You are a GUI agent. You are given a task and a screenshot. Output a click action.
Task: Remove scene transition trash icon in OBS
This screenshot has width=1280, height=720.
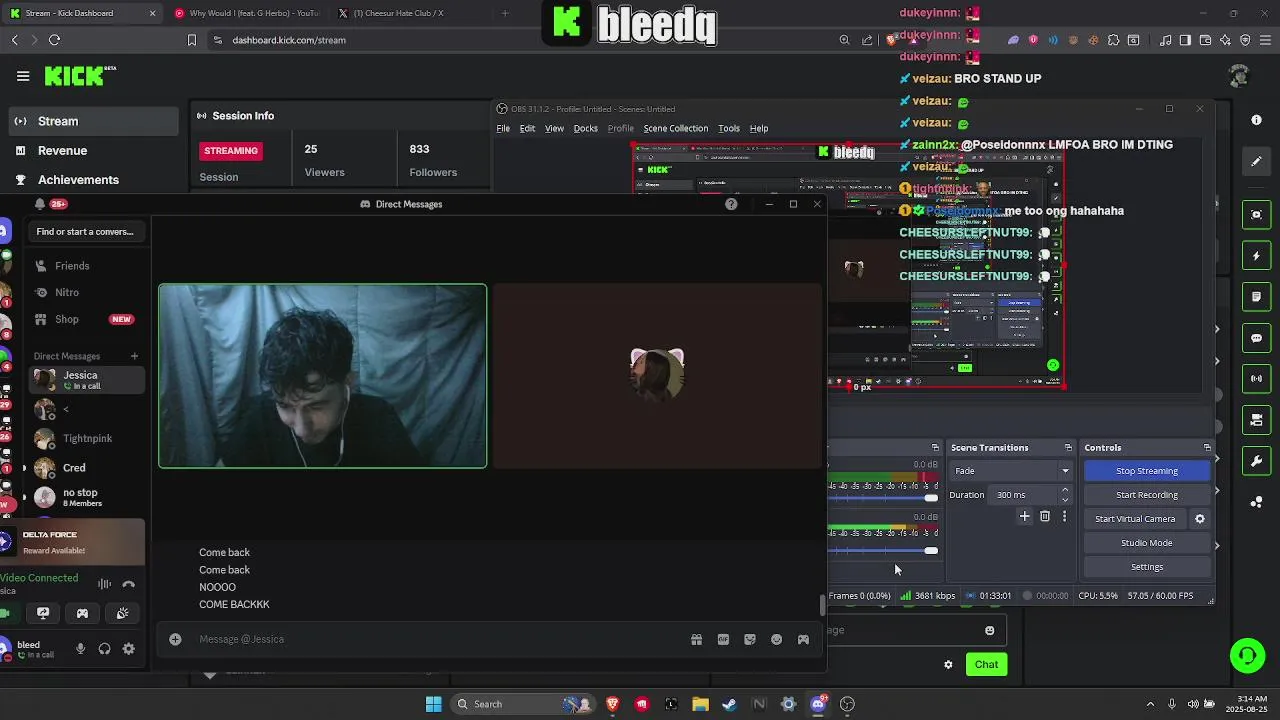1045,516
